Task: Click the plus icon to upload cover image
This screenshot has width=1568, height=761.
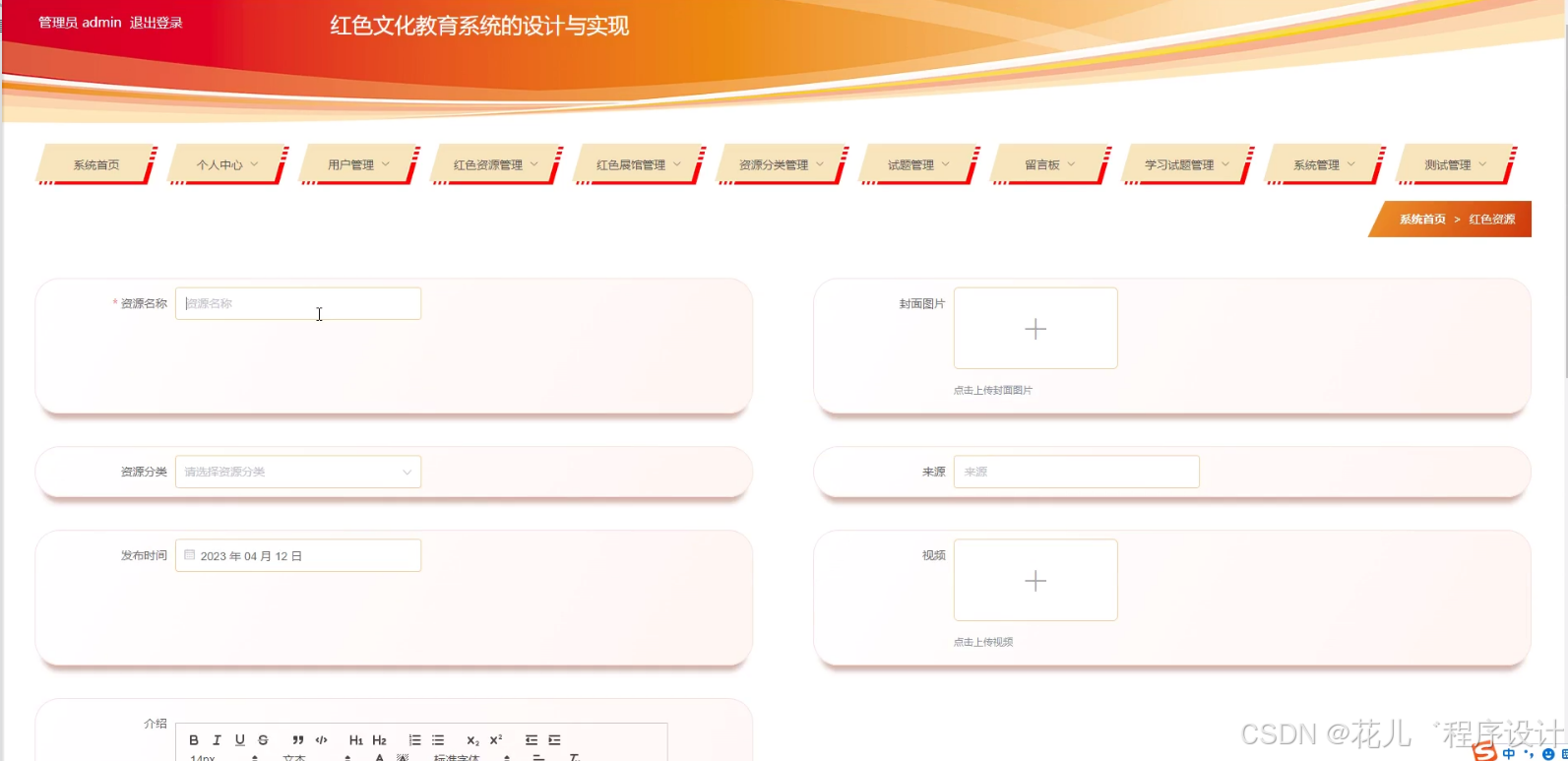Action: (1035, 329)
